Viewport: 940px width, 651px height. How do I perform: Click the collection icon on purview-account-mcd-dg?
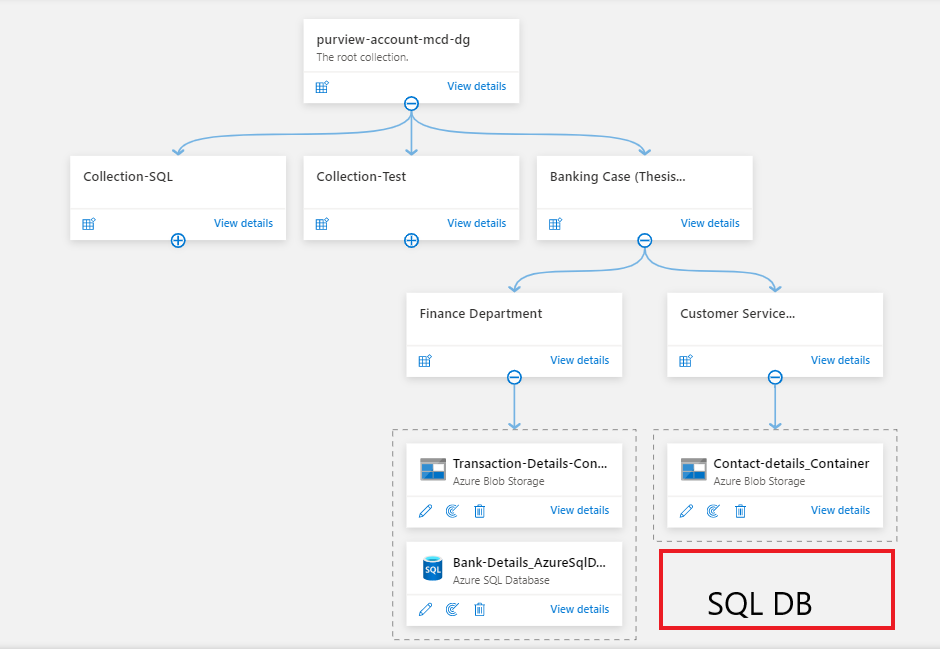pos(321,87)
